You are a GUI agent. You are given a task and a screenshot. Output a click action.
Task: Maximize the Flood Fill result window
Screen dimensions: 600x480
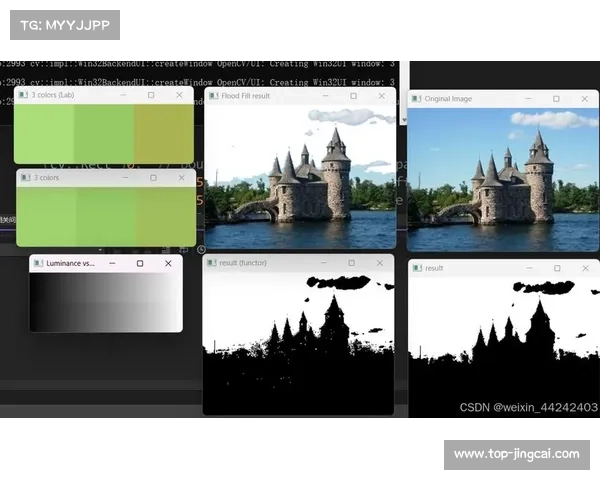[x=353, y=96]
